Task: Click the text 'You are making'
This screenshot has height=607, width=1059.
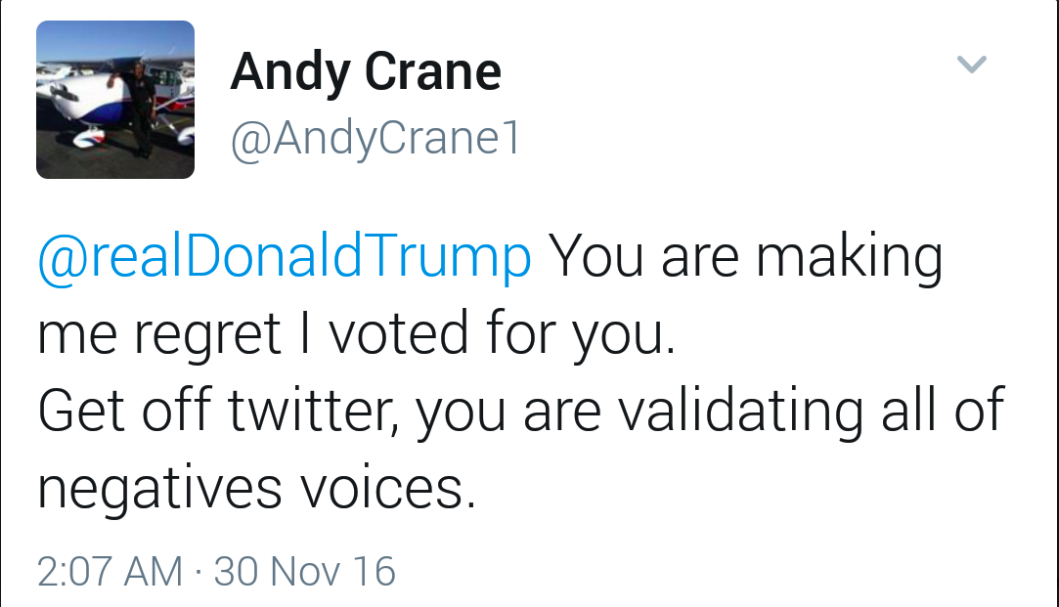Action: point(746,259)
